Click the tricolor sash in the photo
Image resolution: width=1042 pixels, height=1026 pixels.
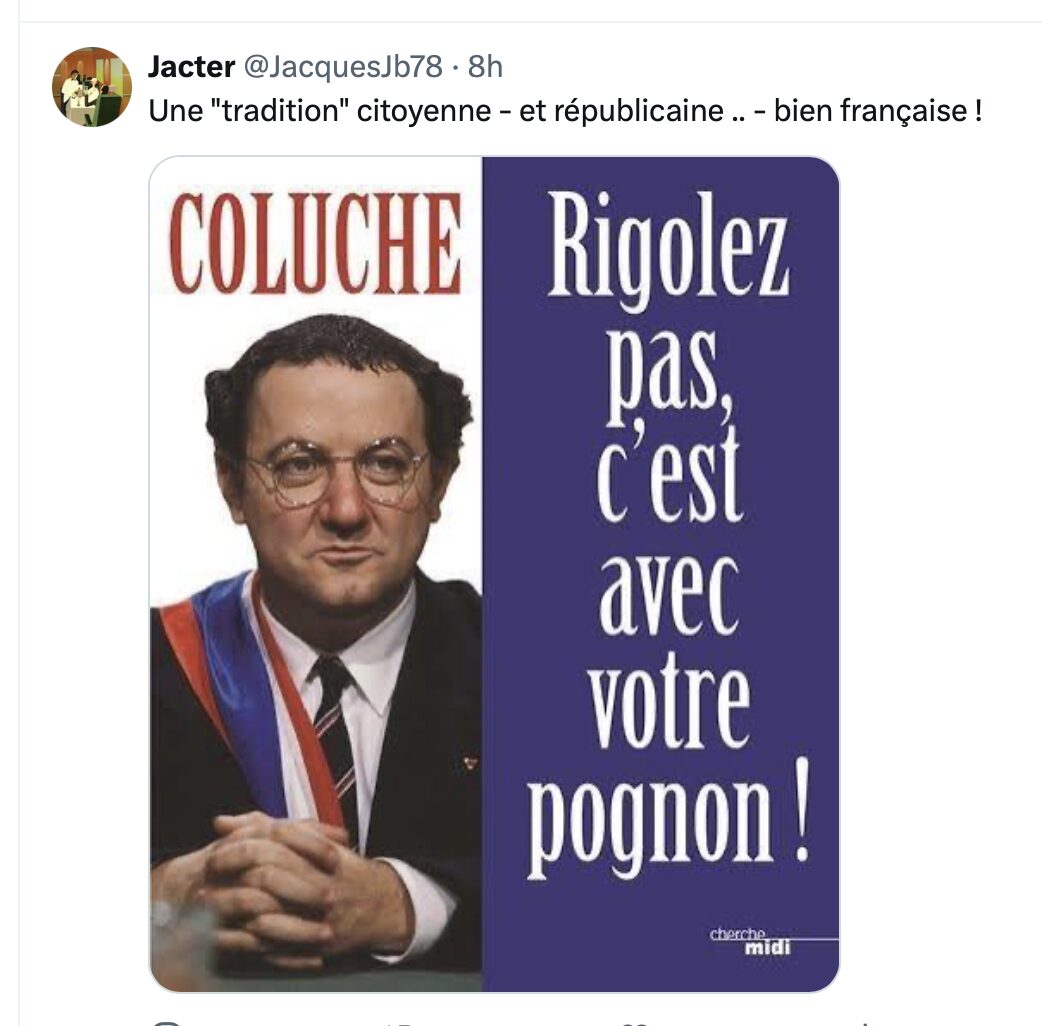point(251,698)
